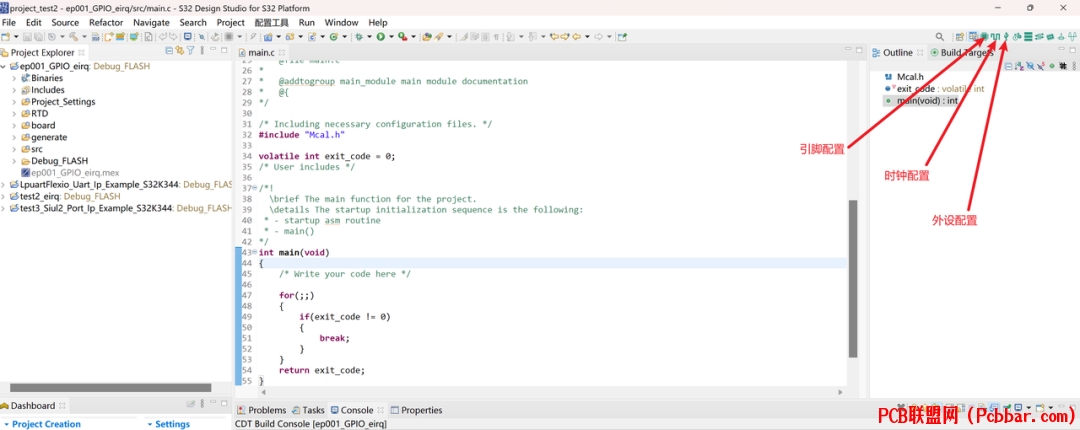Screen dimensions: 1080x430
Task: Click the Save icon in toolbar
Action: [x=28, y=37]
